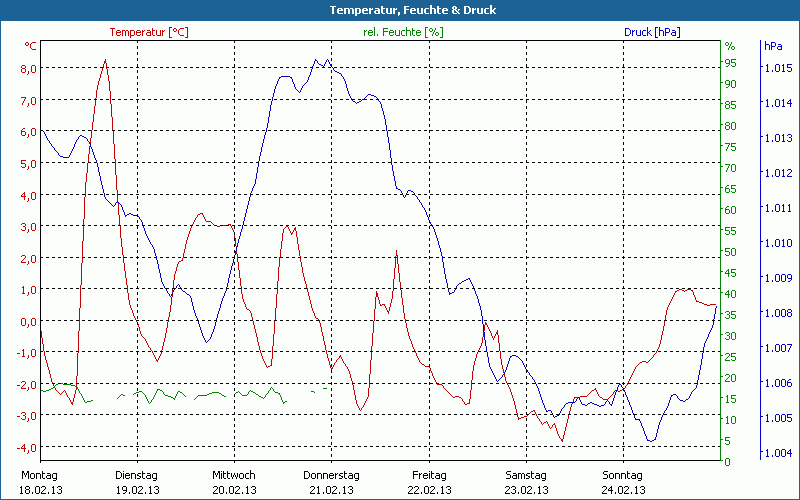Click the green '%' axis unit label
Viewport: 800px width, 500px height.
729,46
